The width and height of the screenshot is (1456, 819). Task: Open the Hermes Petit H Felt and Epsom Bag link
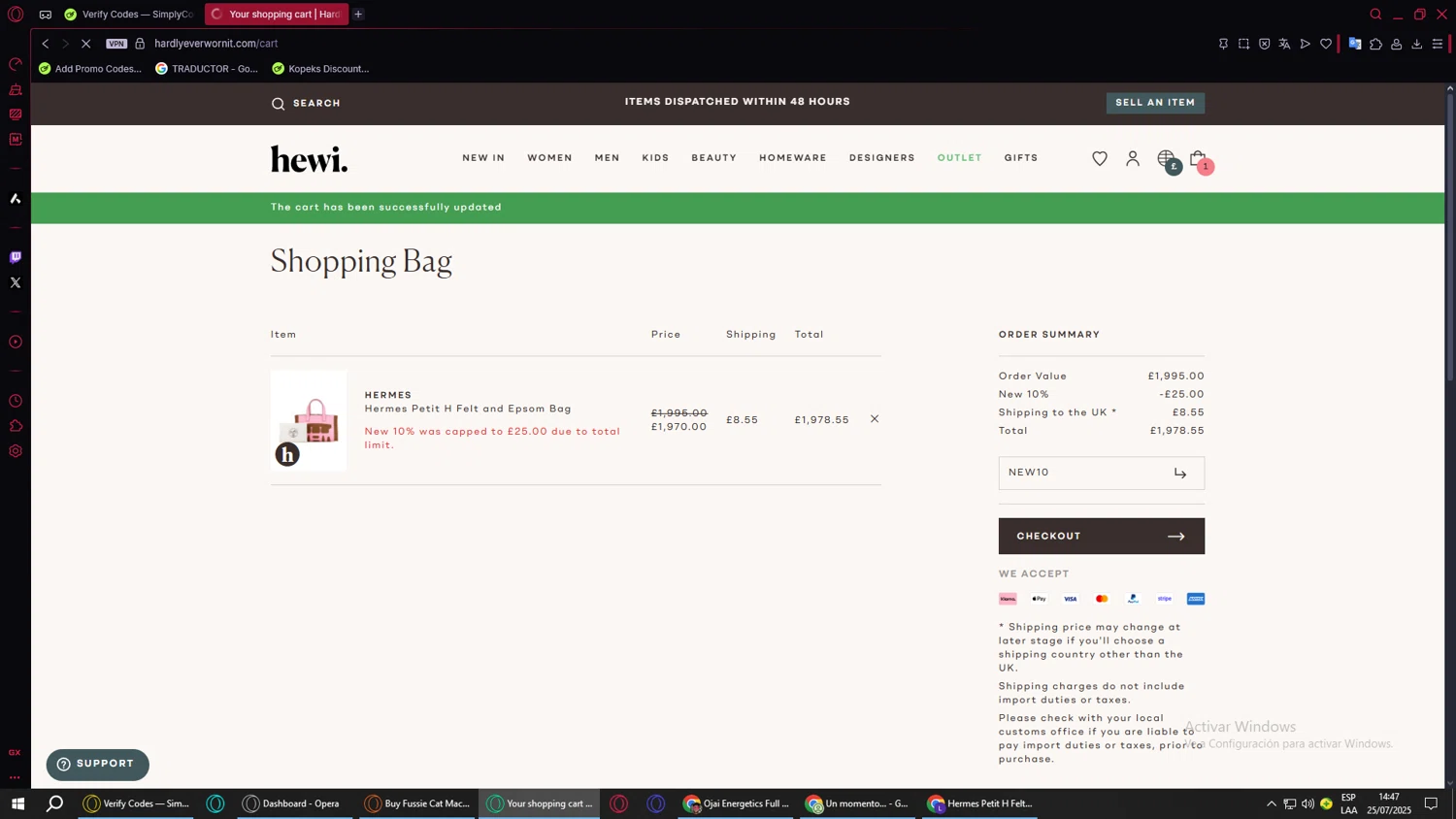click(x=468, y=409)
